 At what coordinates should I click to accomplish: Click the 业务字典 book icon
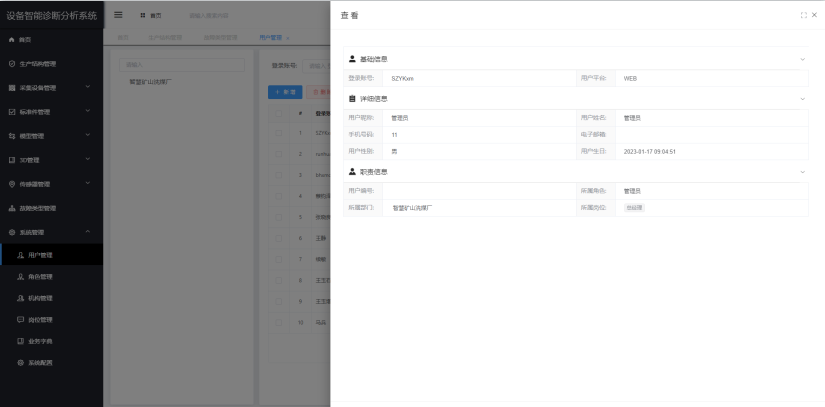coord(21,341)
